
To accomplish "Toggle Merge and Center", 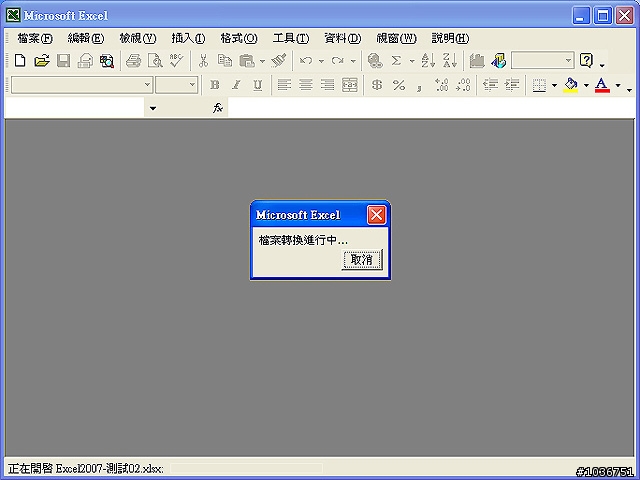I will pyautogui.click(x=350, y=85).
